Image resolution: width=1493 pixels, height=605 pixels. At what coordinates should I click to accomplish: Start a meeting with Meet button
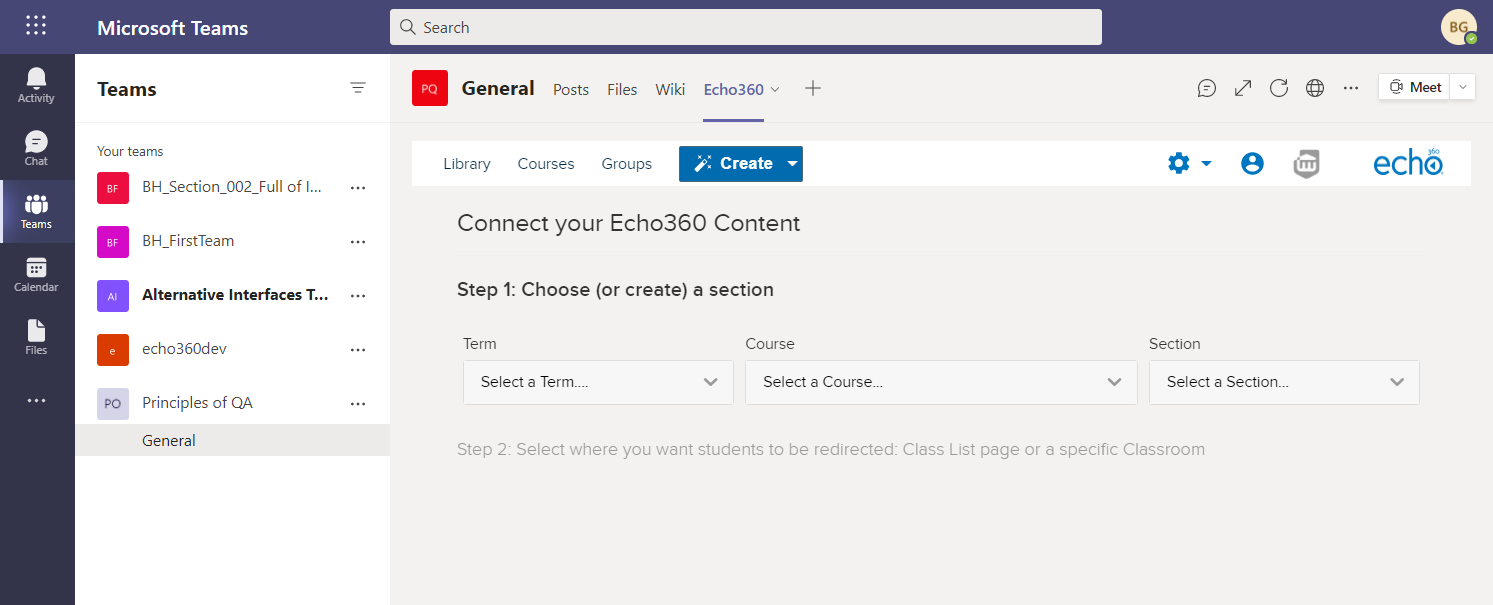[1415, 87]
